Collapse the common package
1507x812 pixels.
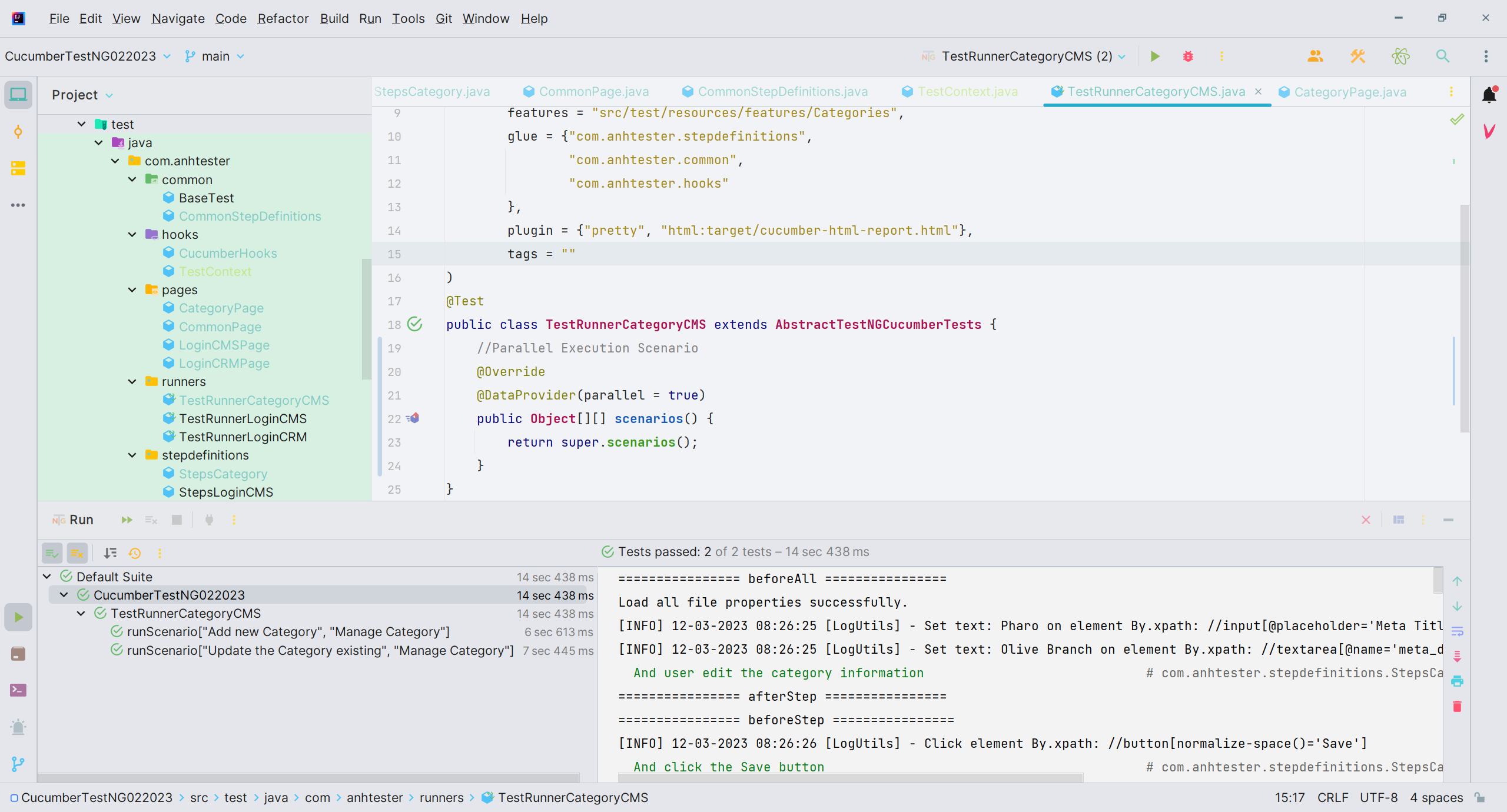132,179
